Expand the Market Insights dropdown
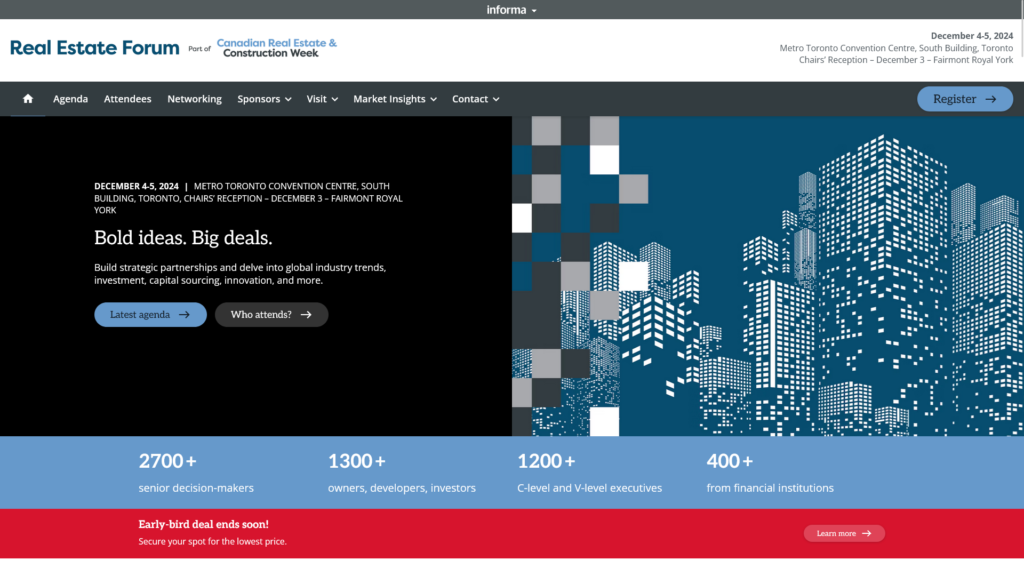Screen dimensions: 1024x576 (x=394, y=99)
